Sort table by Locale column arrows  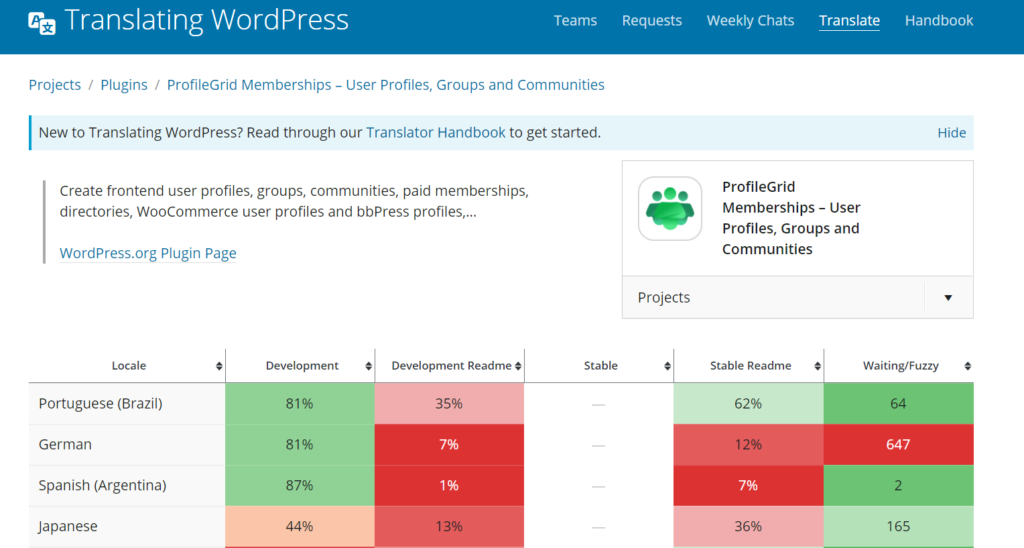[x=219, y=367]
